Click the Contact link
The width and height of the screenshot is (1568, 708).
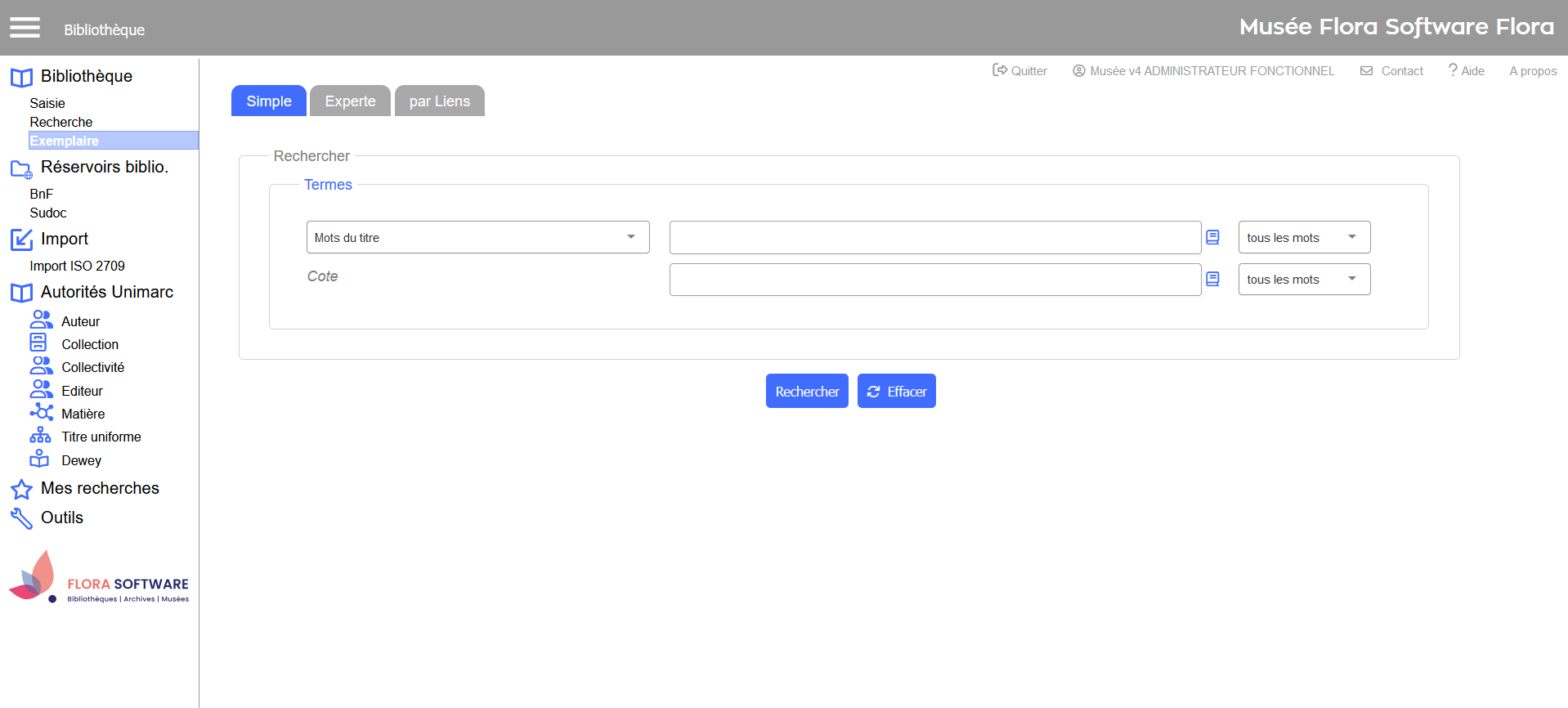[x=1402, y=71]
